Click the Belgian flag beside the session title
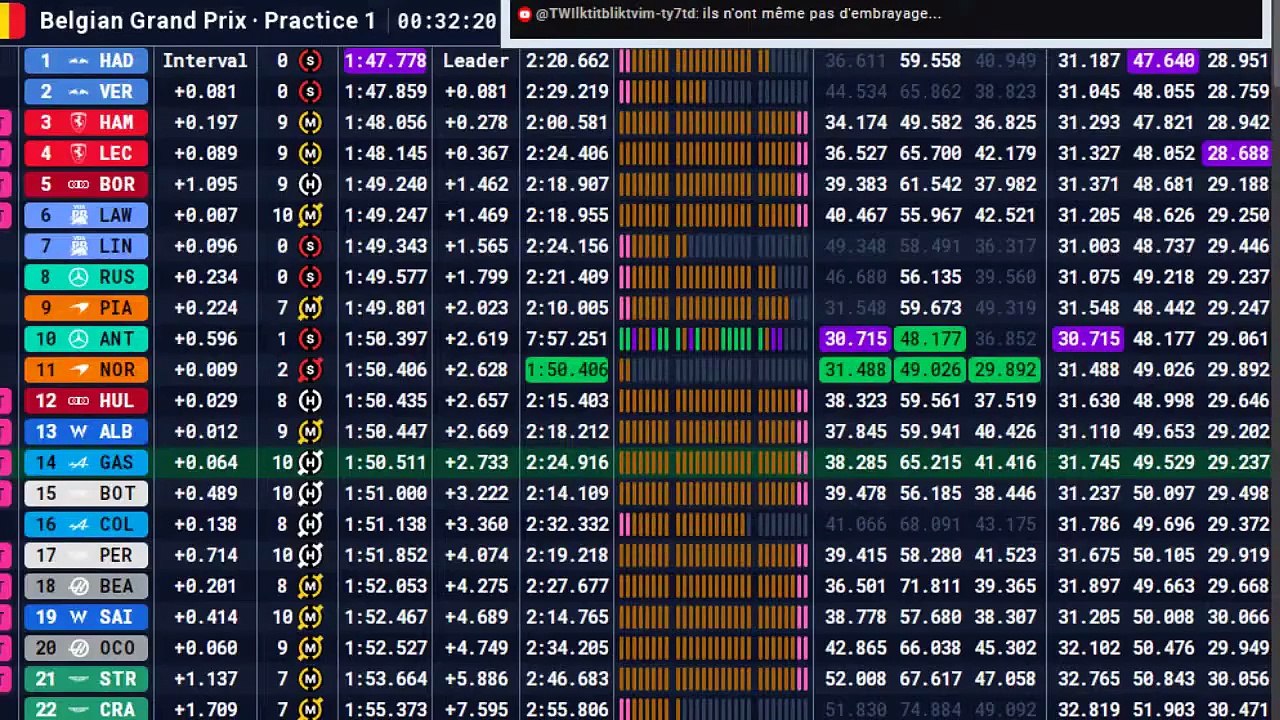Viewport: 1280px width, 720px height. tap(12, 21)
